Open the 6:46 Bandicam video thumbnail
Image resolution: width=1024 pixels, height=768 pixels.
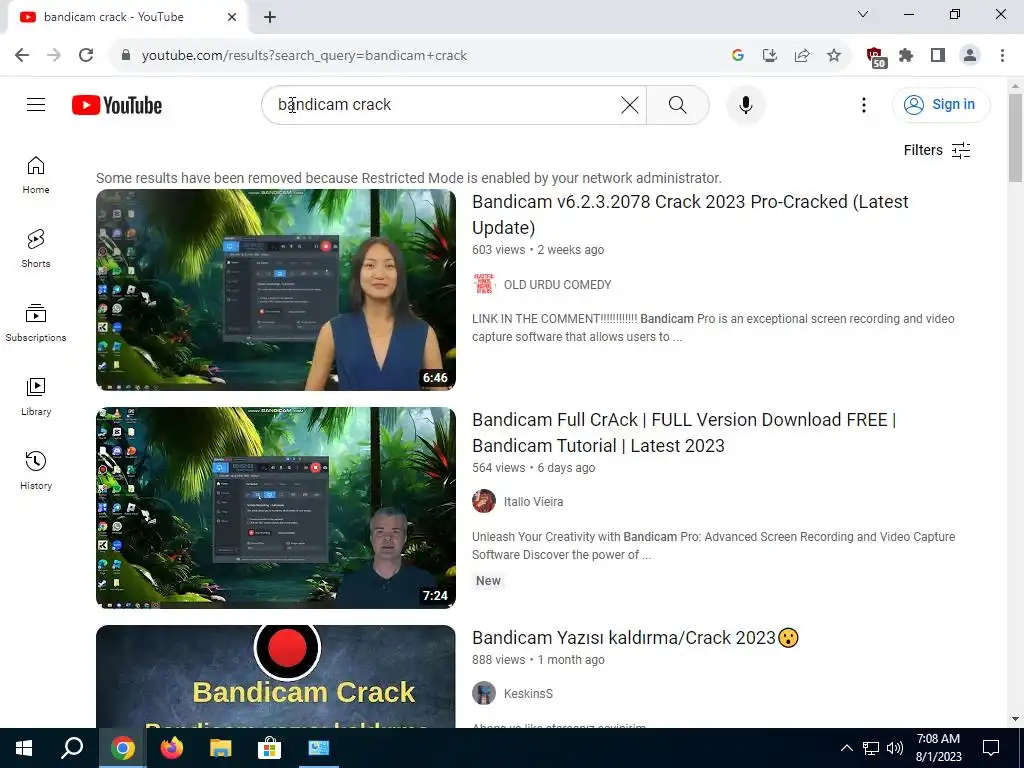pos(276,290)
